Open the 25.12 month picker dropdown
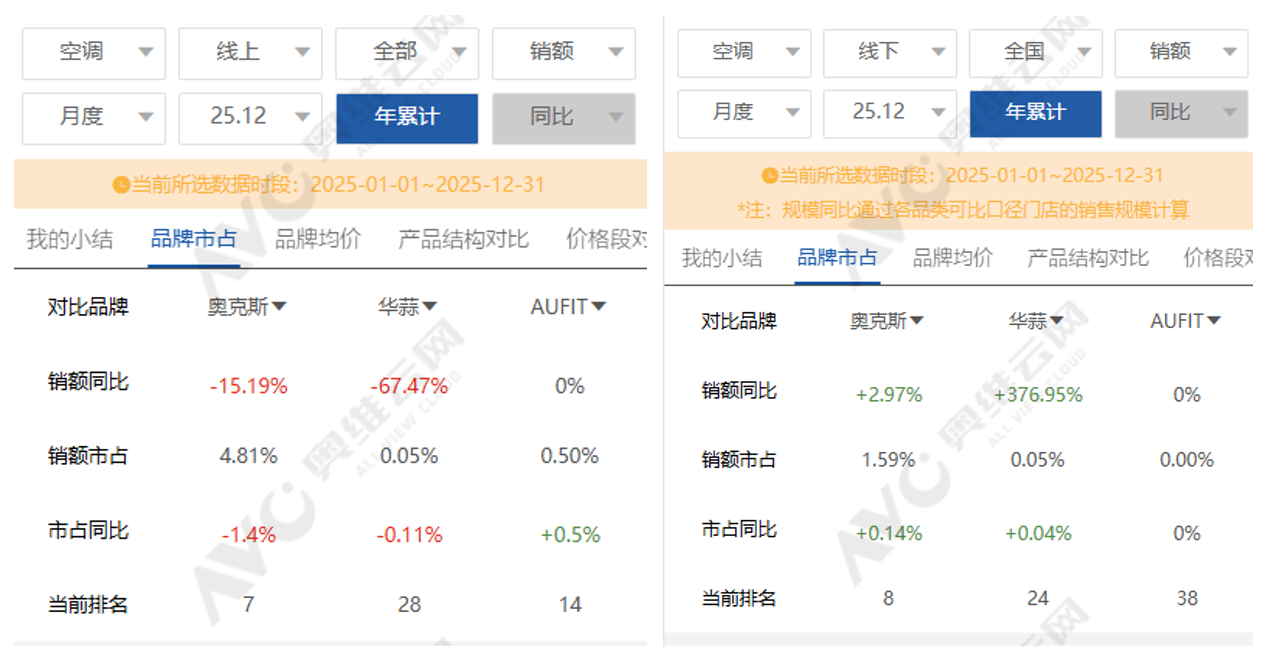The image size is (1275, 659). coord(250,114)
